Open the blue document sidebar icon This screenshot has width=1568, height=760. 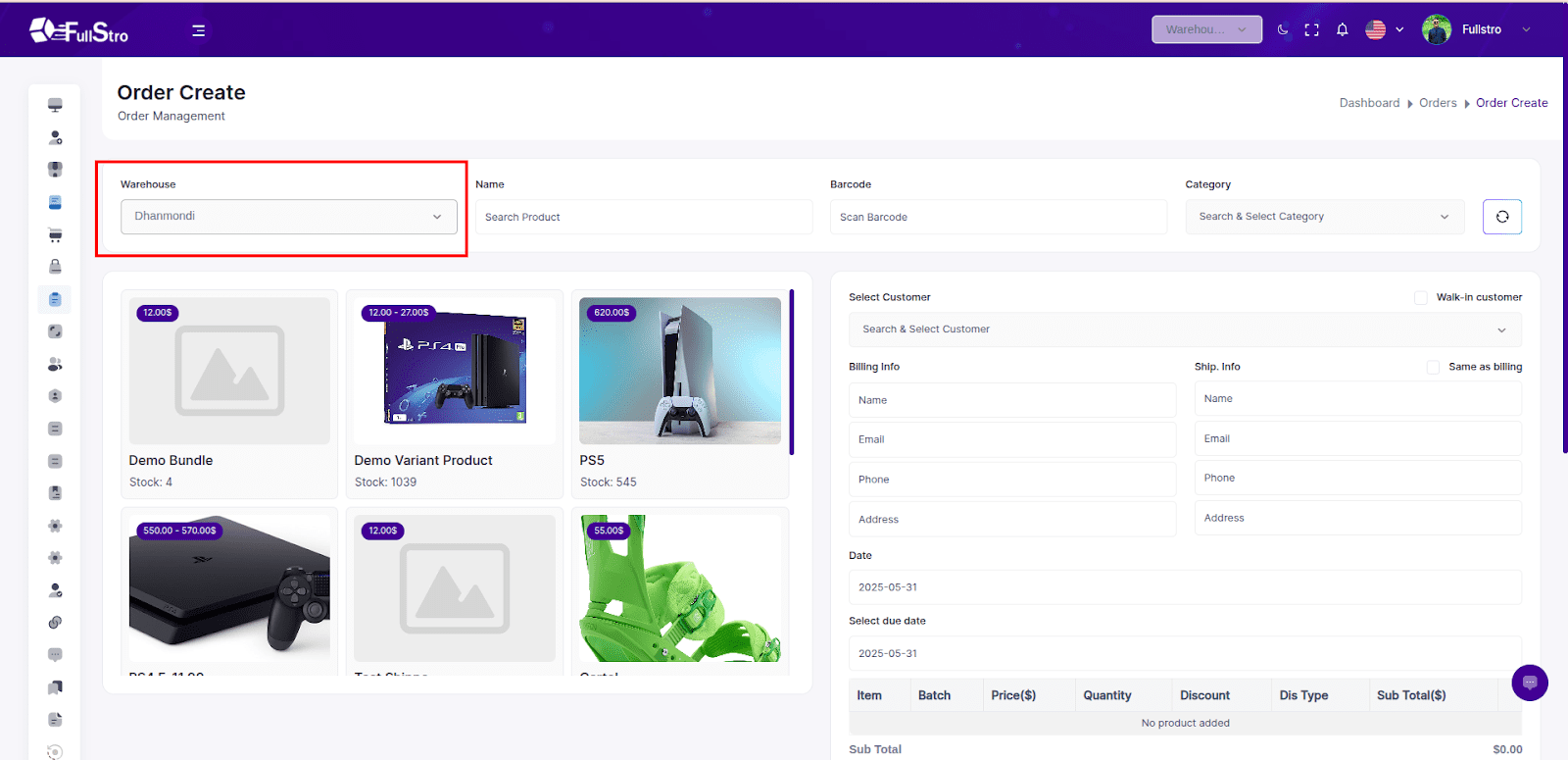click(55, 202)
